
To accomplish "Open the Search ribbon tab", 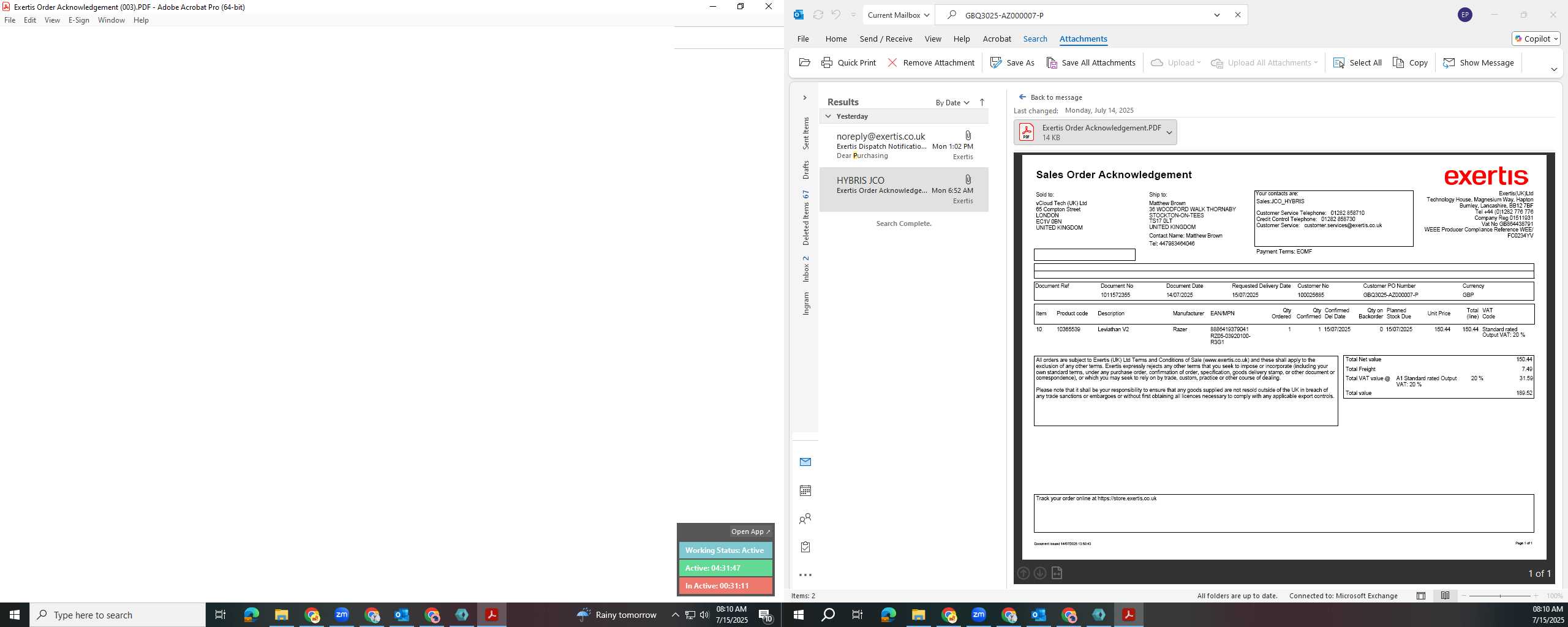I will (1035, 39).
